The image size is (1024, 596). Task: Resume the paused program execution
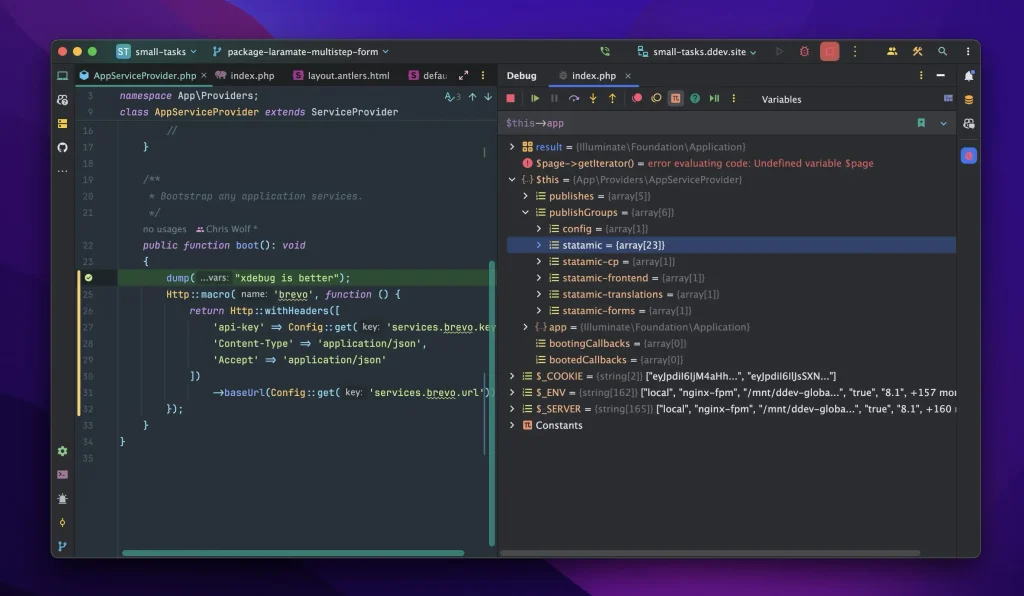pyautogui.click(x=535, y=99)
